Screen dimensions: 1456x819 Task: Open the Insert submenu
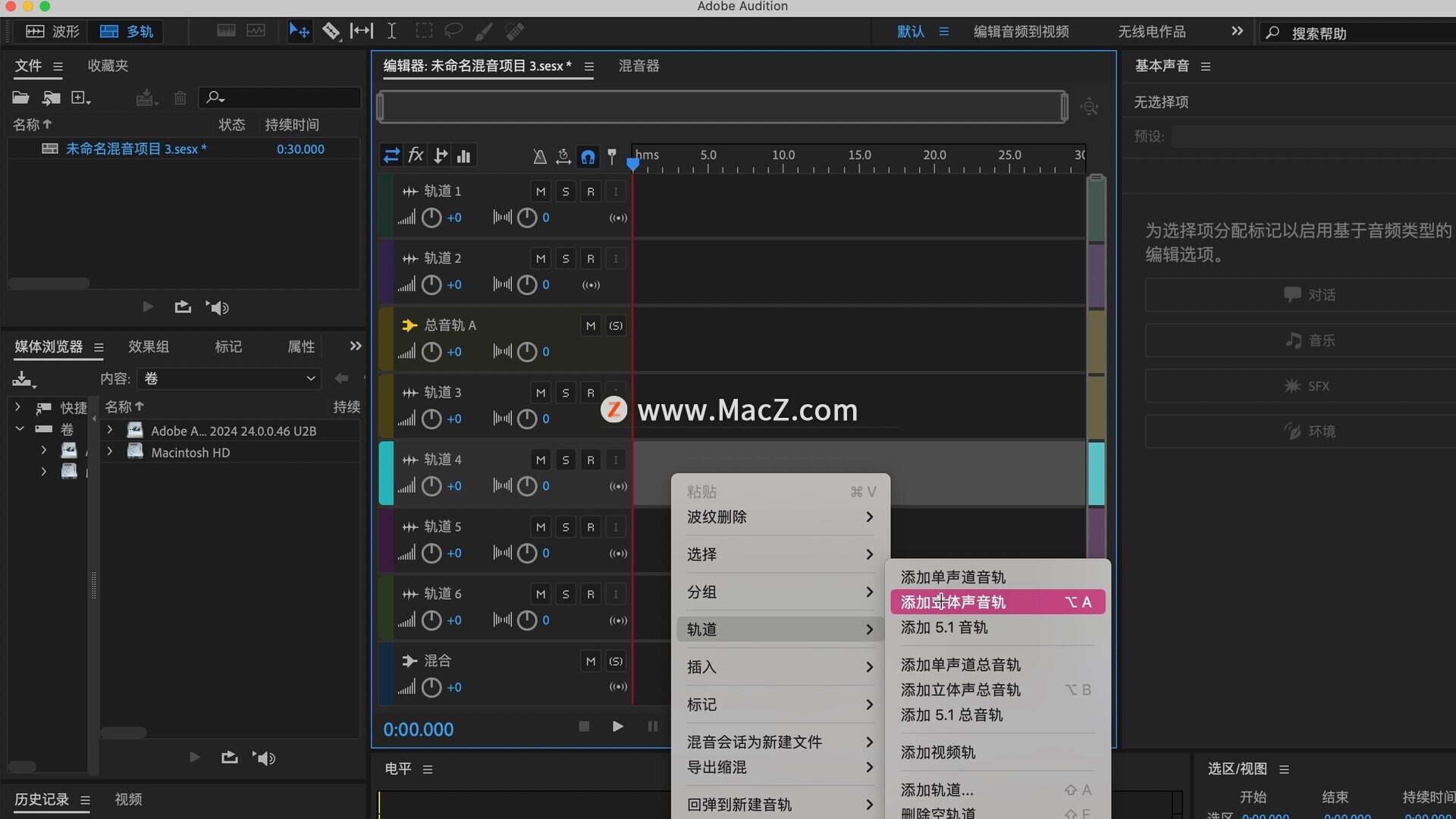pos(780,667)
